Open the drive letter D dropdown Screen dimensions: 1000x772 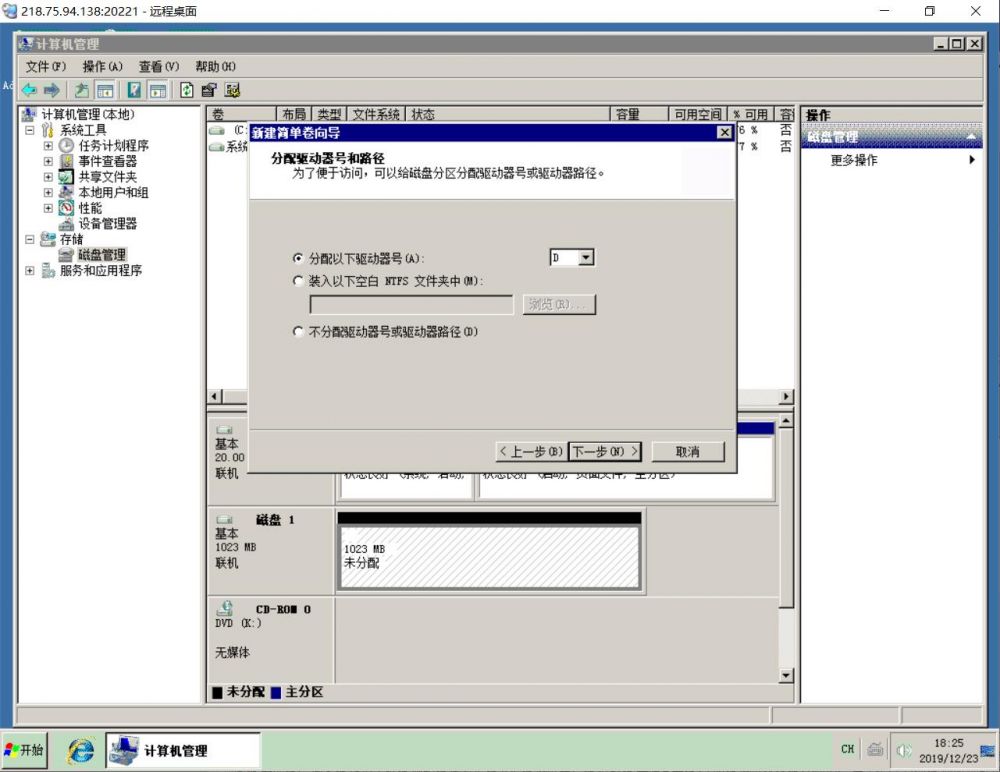tap(586, 258)
